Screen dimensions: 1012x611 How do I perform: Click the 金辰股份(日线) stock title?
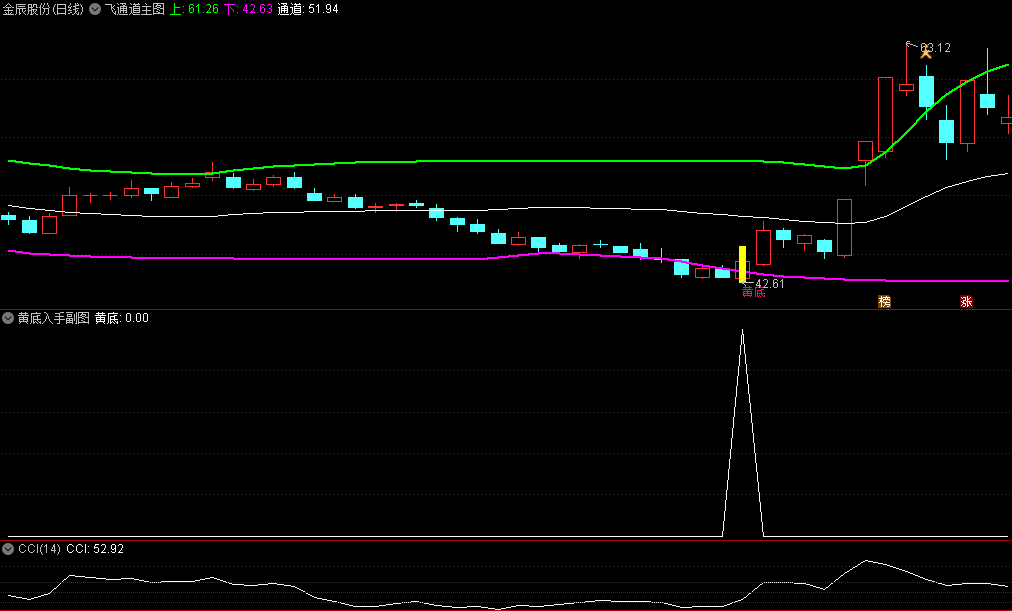coord(43,9)
